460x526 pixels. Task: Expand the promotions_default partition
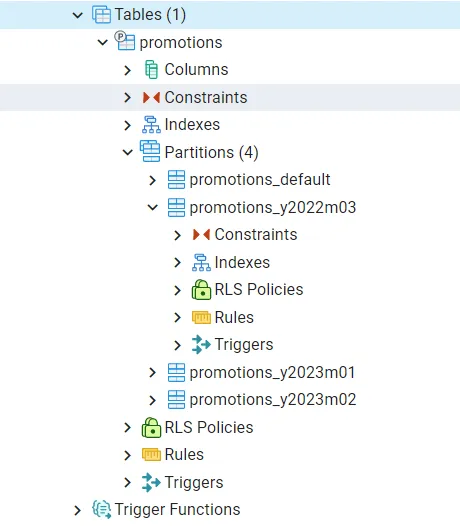click(x=153, y=180)
